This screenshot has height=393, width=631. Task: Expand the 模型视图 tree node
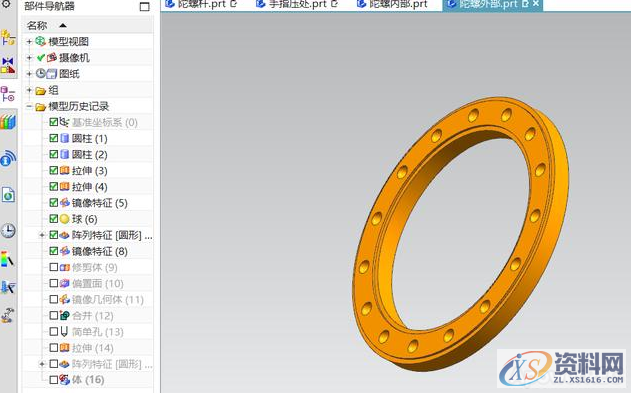[29, 41]
